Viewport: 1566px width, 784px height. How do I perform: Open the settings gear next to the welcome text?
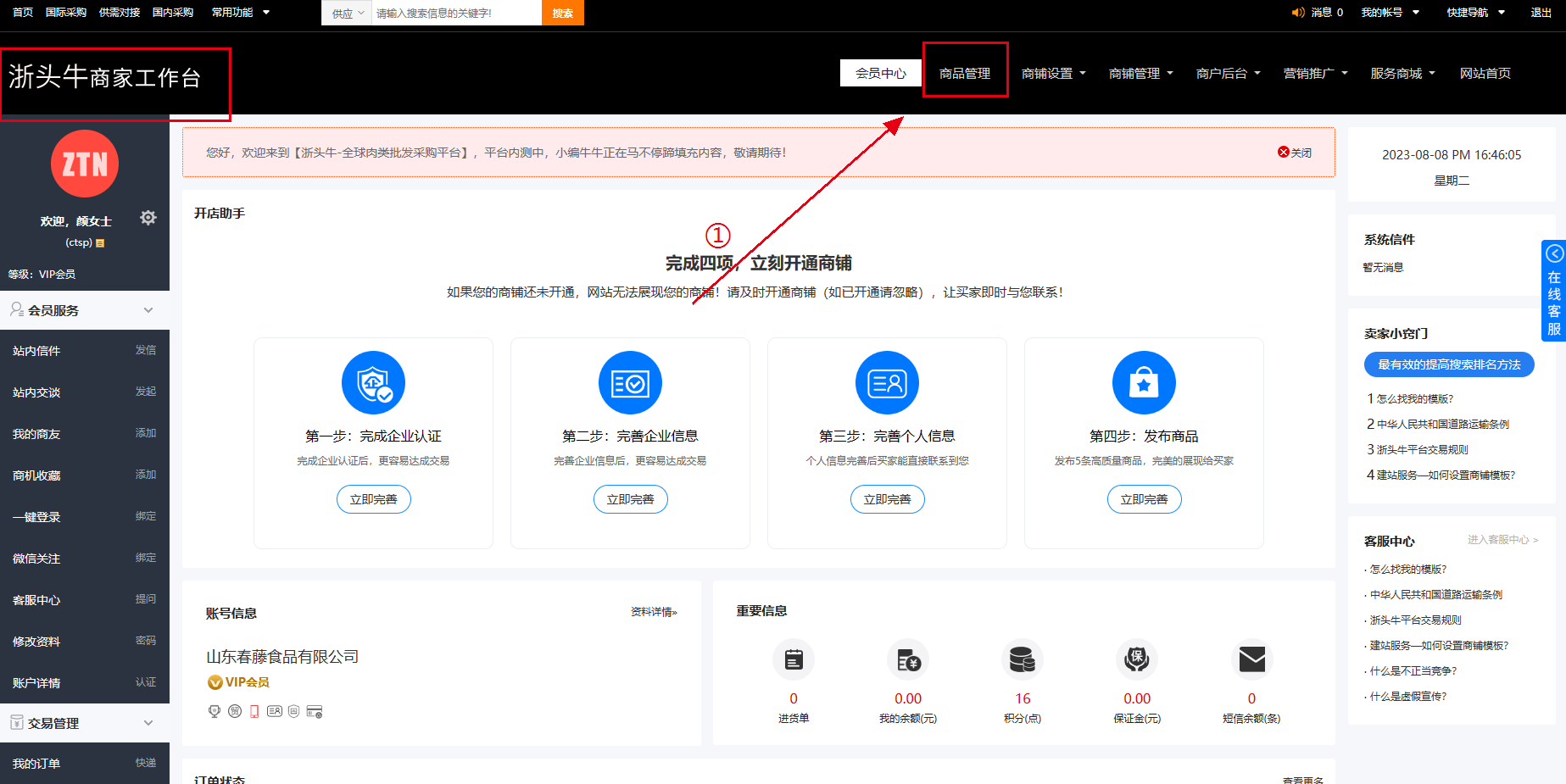coord(148,218)
